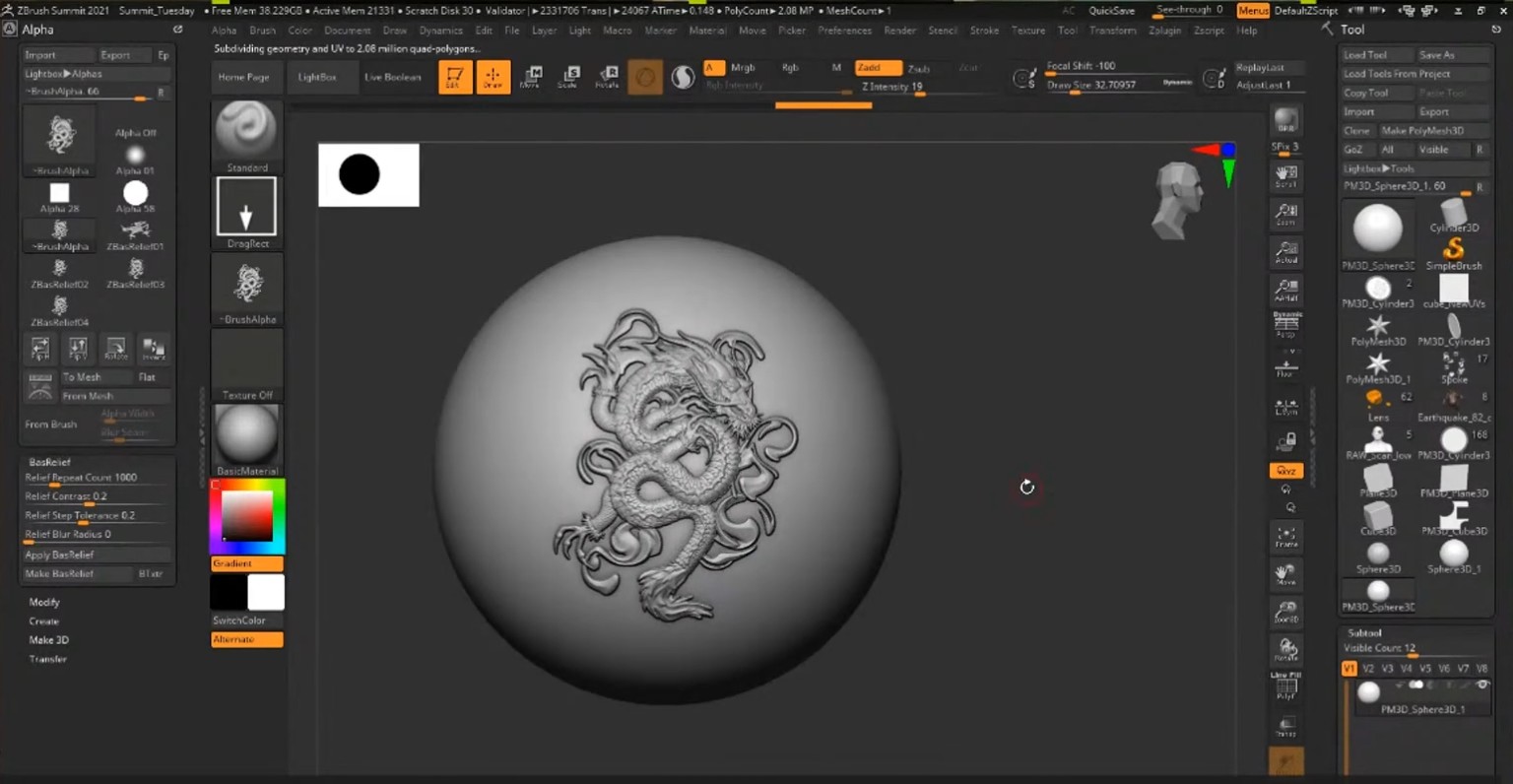
Task: Click the Make PolyMesh3D button
Action: [1422, 131]
